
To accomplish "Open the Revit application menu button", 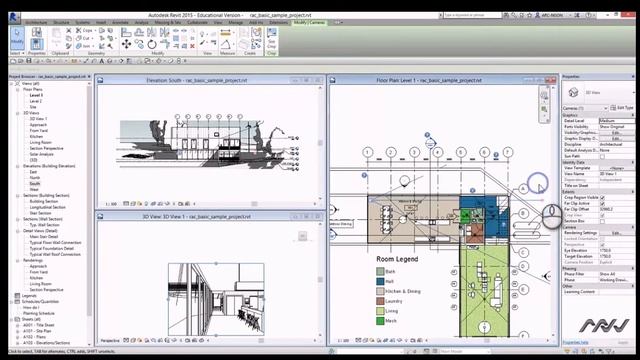I will click(13, 17).
